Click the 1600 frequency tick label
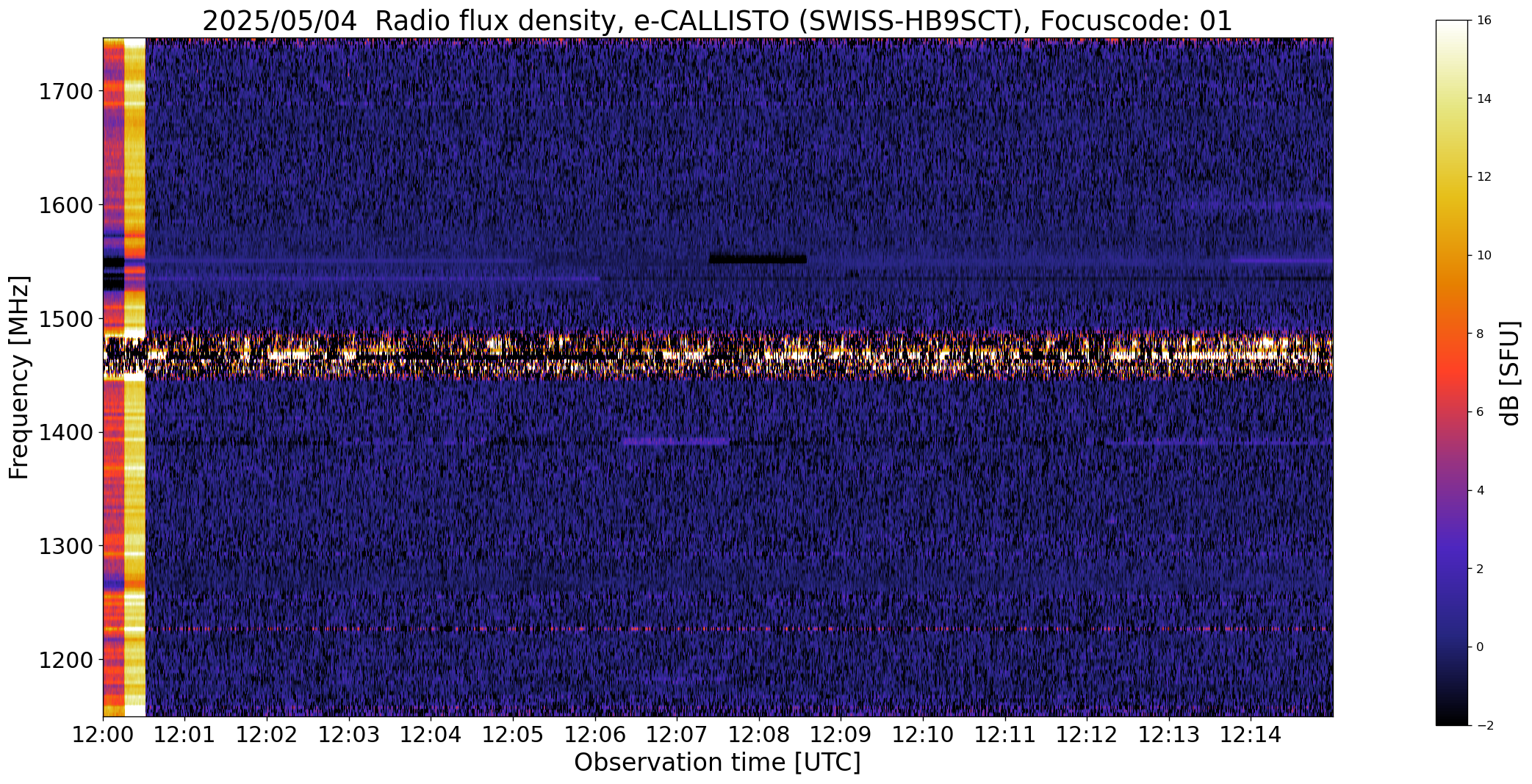The image size is (1532, 784). pyautogui.click(x=65, y=205)
